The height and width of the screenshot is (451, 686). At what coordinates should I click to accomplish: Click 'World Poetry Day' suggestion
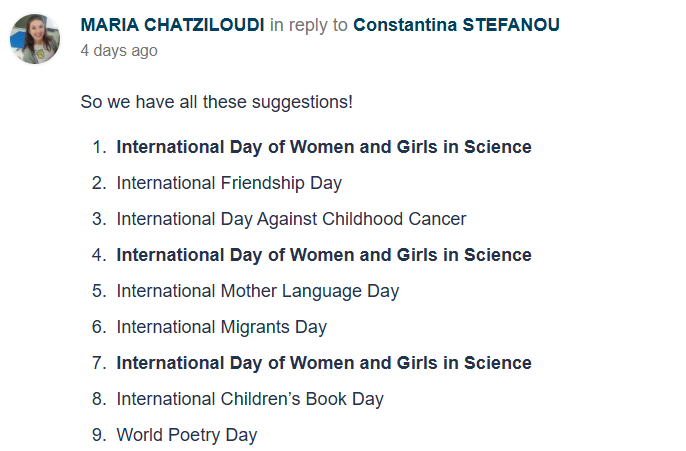186,435
